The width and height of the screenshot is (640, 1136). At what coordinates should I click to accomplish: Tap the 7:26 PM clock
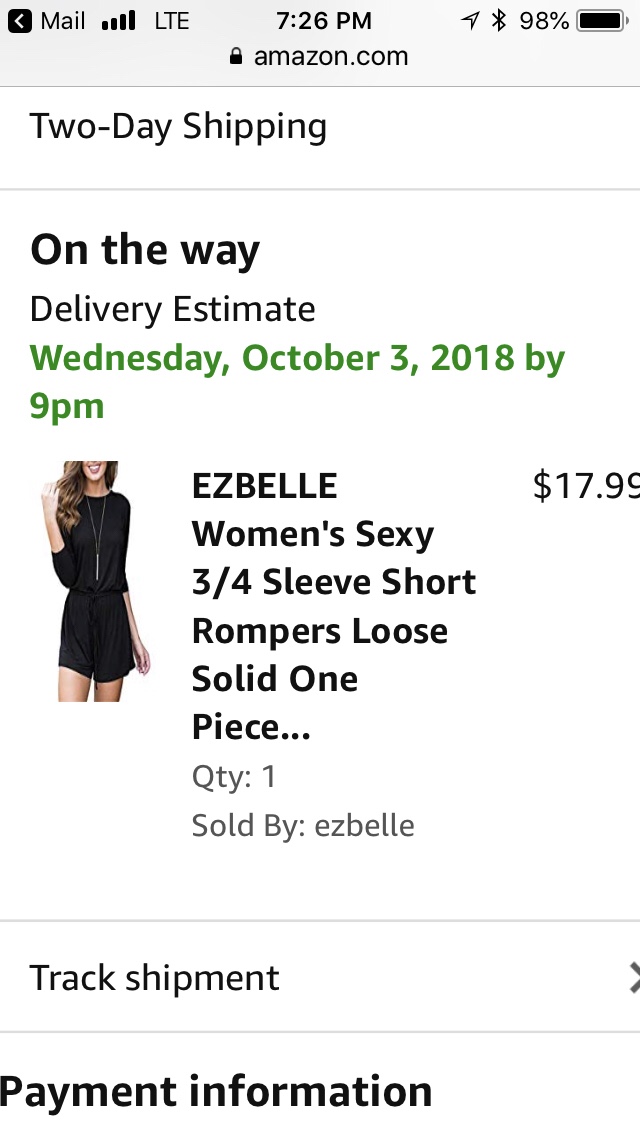(323, 21)
